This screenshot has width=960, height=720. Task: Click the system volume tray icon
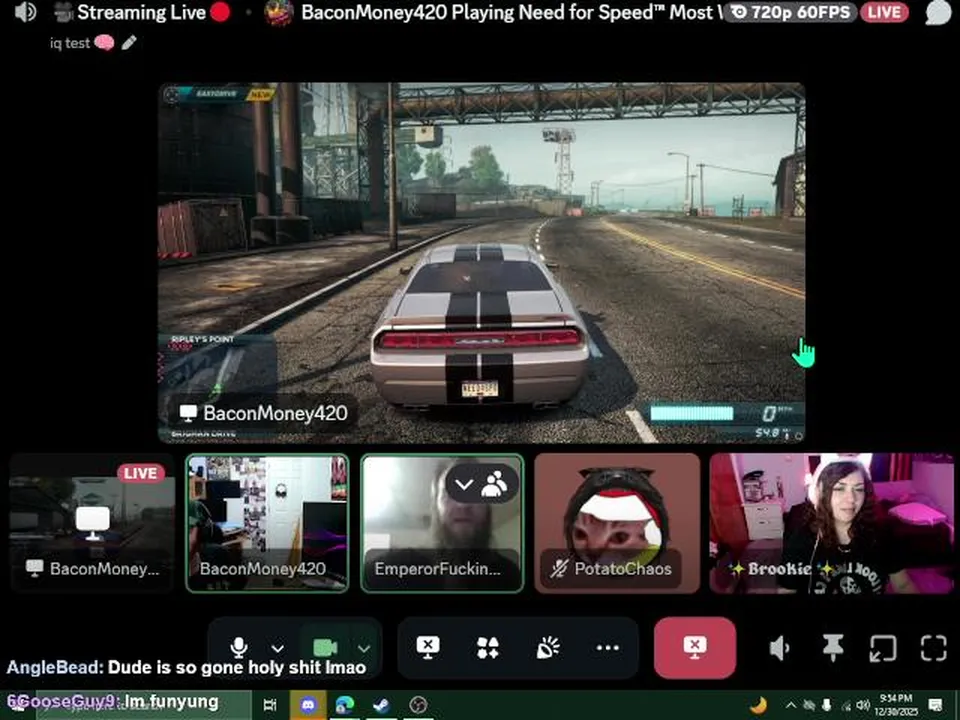pyautogui.click(x=863, y=705)
